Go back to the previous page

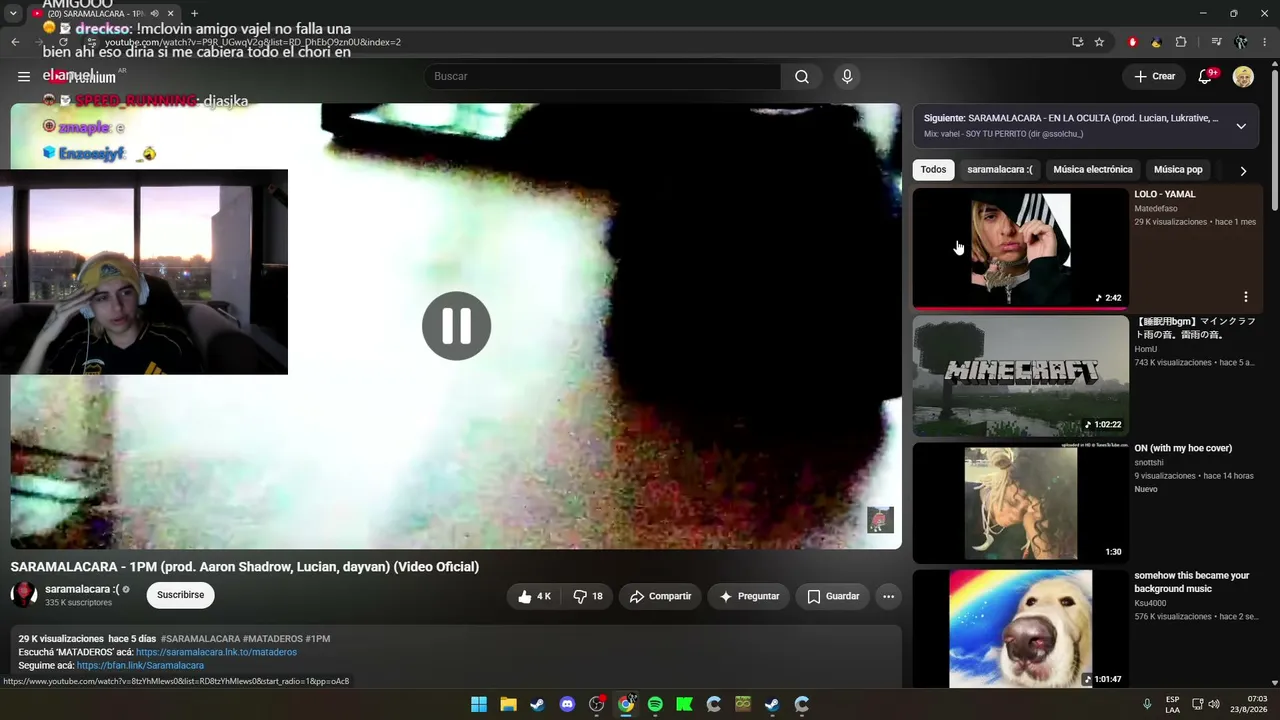click(15, 42)
